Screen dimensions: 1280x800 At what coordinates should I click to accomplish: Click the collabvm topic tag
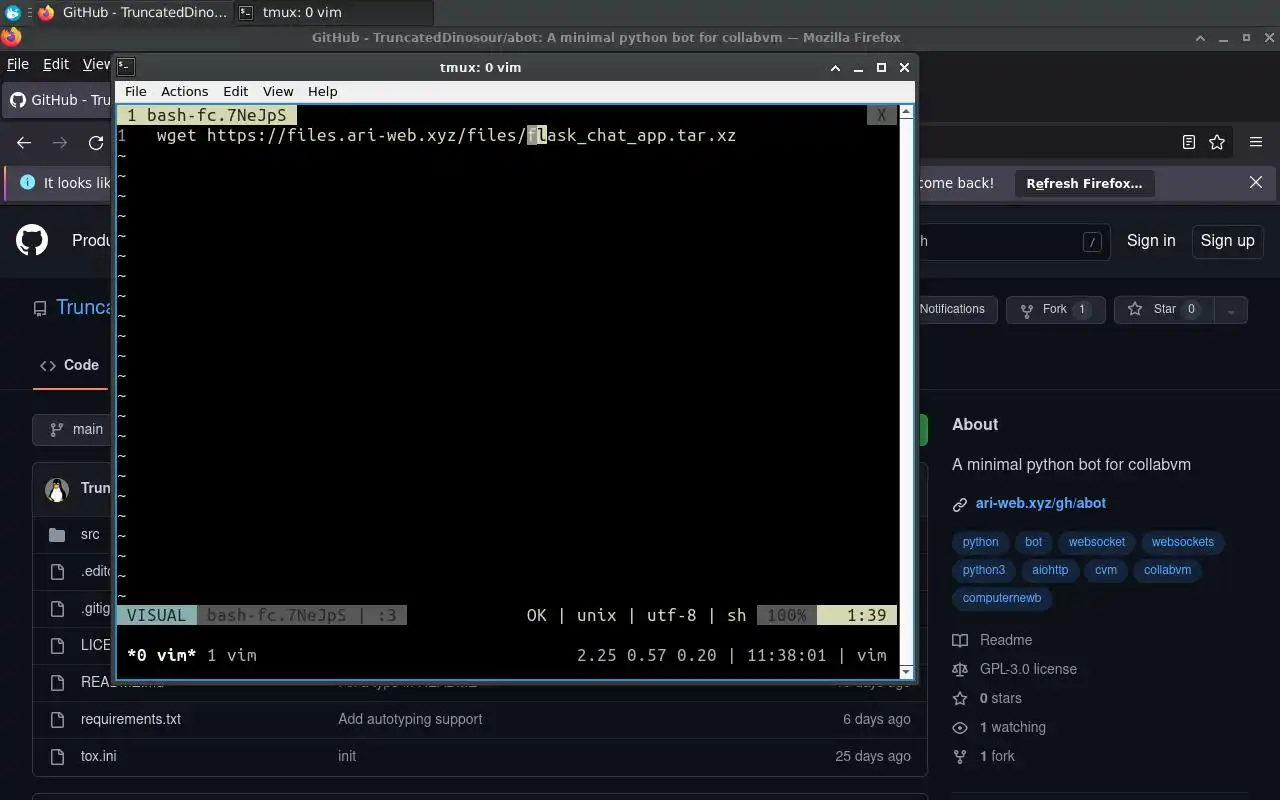click(x=1167, y=570)
